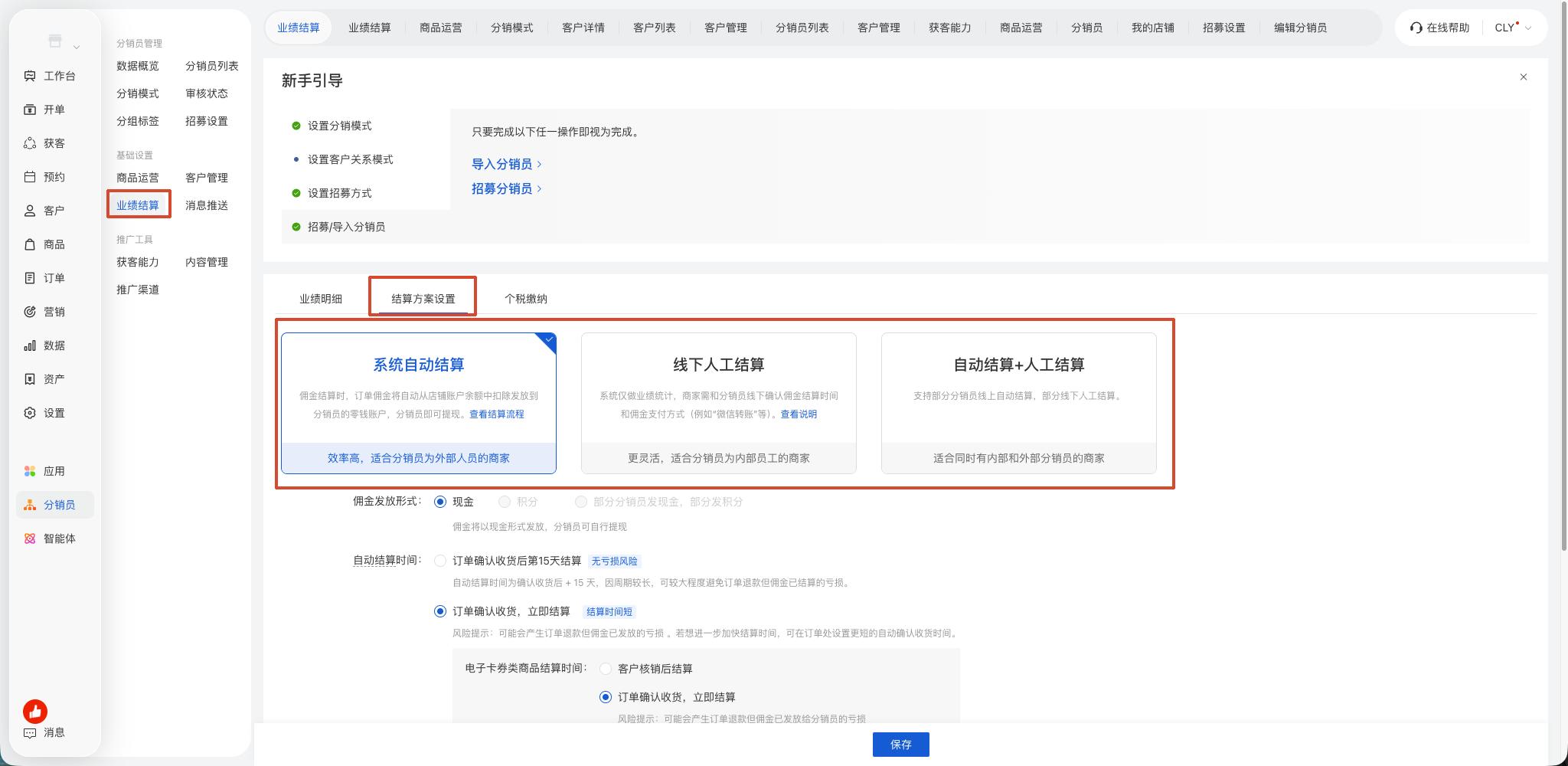1568x766 pixels.
Task: Select 设置客户关系模式 guide step
Action: click(350, 159)
